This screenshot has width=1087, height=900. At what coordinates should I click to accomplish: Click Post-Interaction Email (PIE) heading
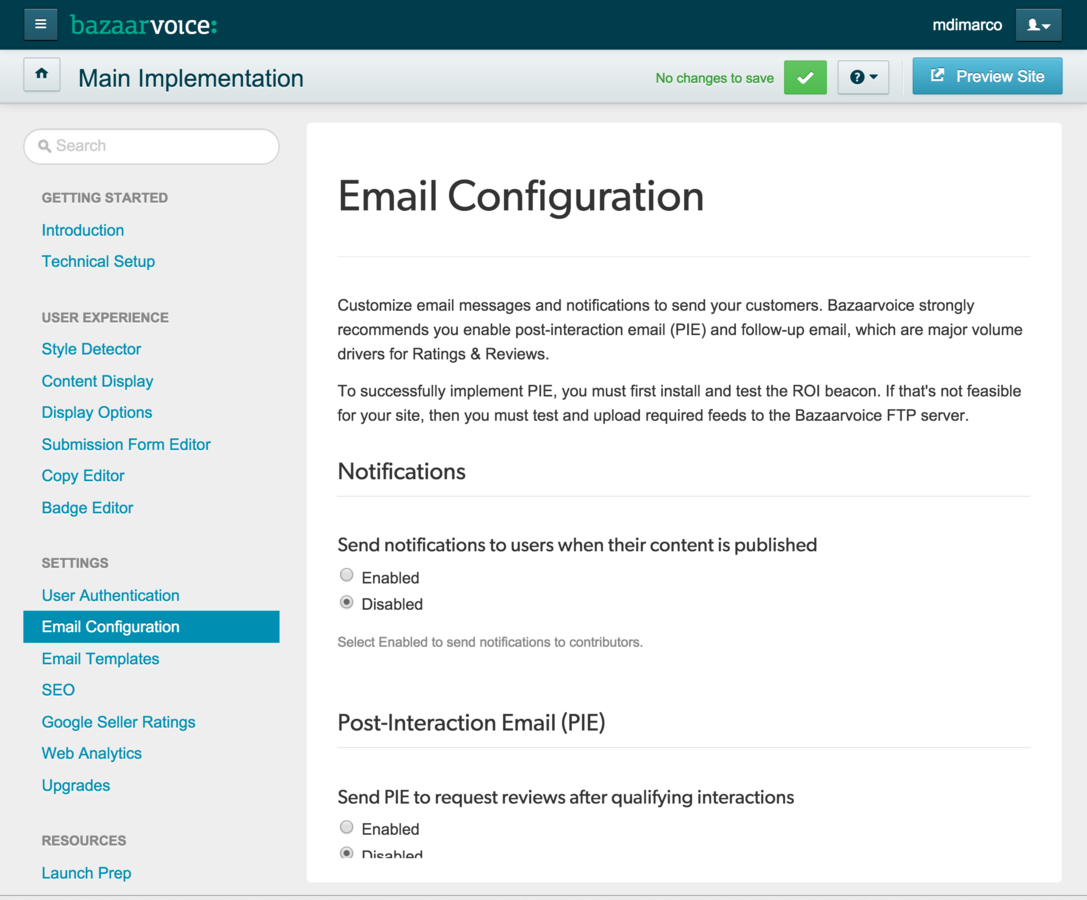pyautogui.click(x=471, y=723)
